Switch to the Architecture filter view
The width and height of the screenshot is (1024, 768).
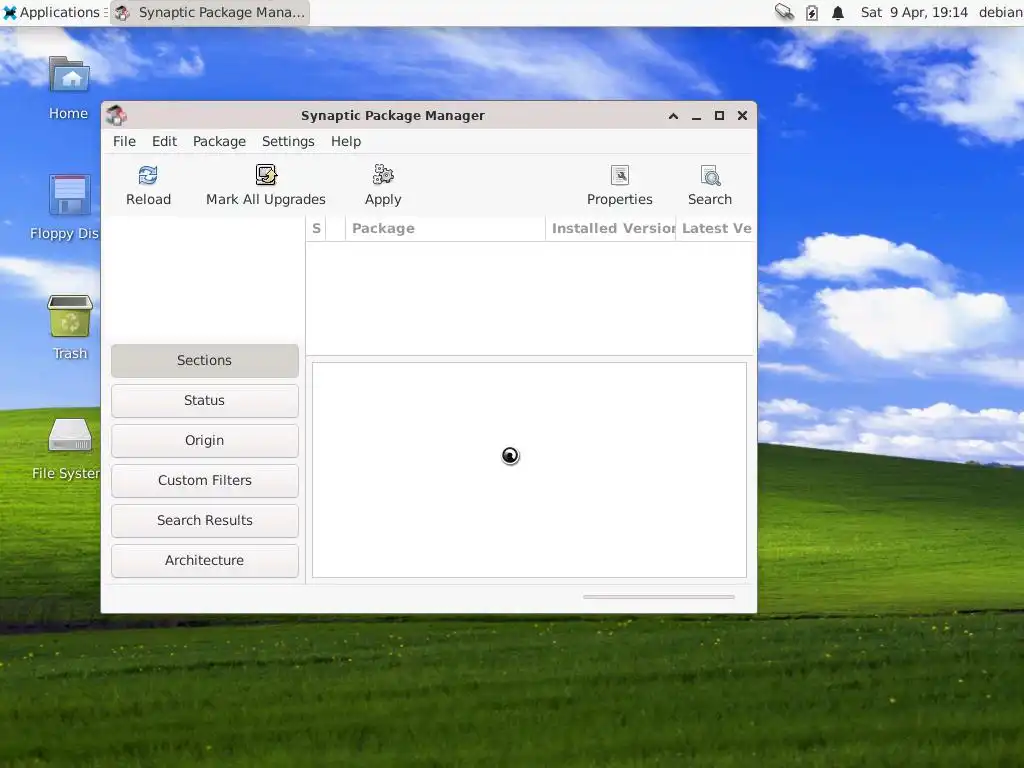click(x=204, y=560)
